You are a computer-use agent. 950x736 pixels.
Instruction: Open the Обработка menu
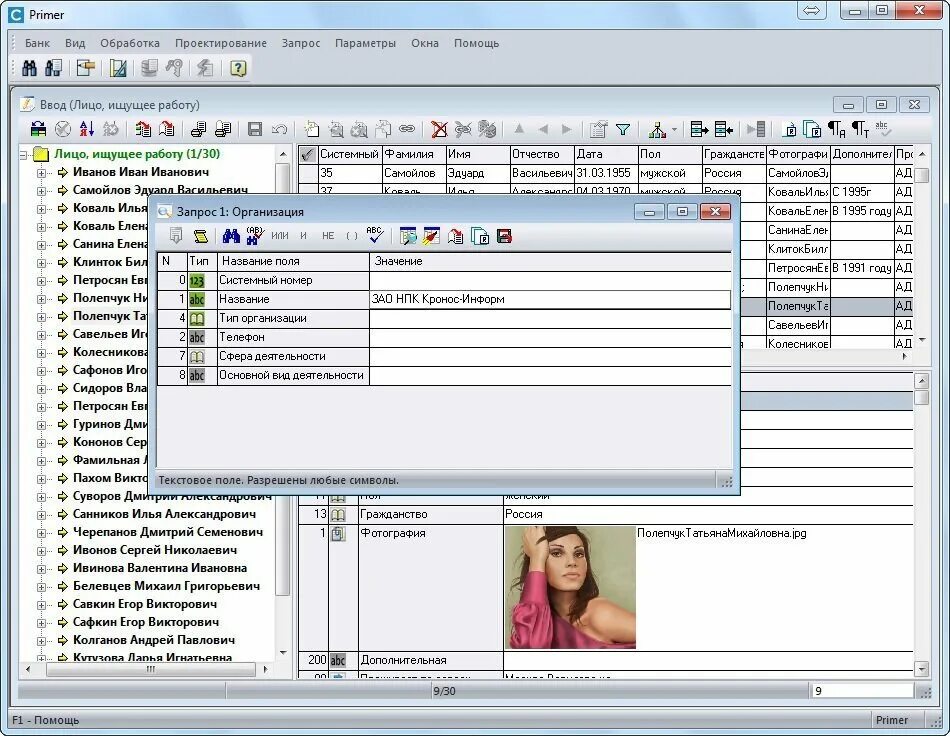(x=130, y=43)
